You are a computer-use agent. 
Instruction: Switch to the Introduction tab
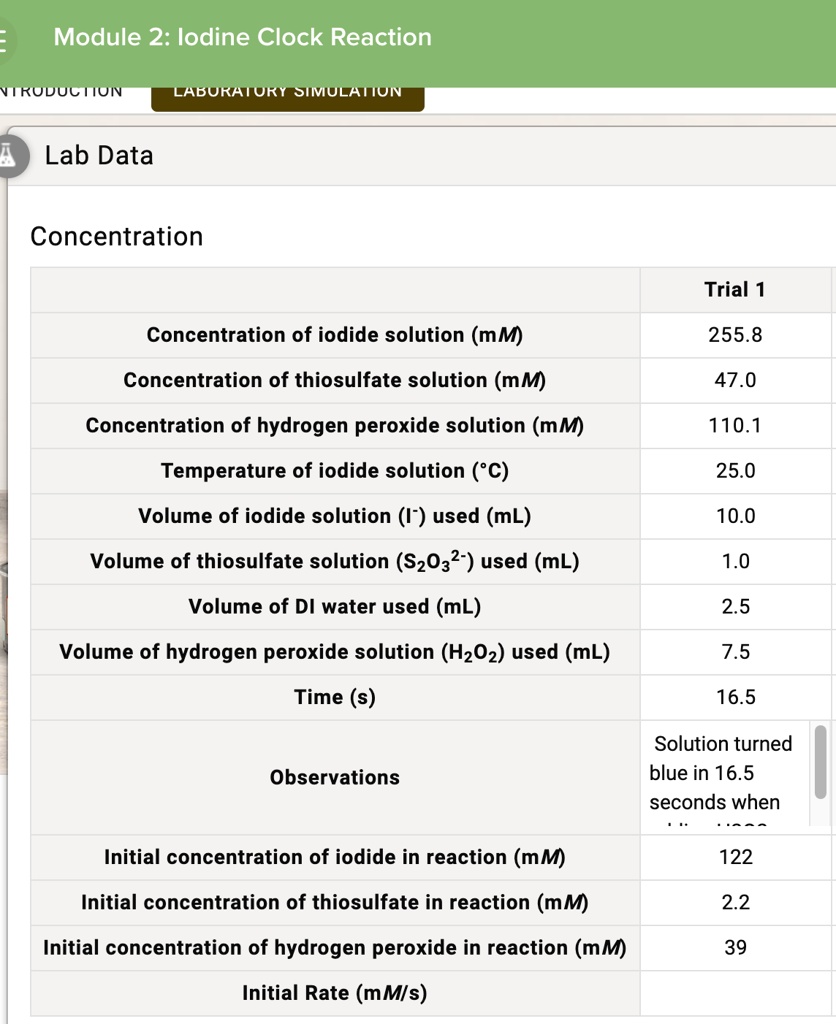[x=62, y=91]
